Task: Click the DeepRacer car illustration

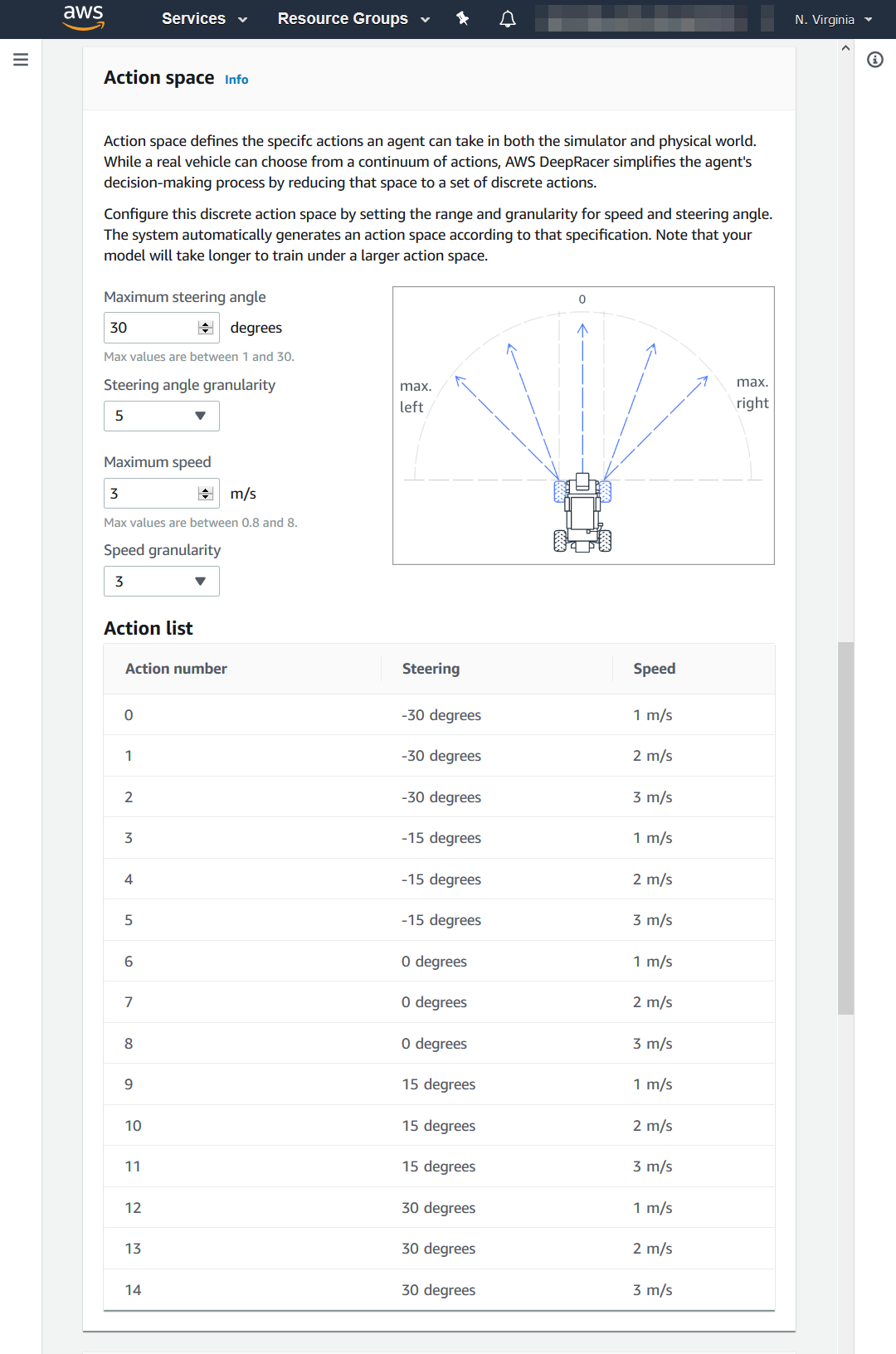Action: (582, 513)
